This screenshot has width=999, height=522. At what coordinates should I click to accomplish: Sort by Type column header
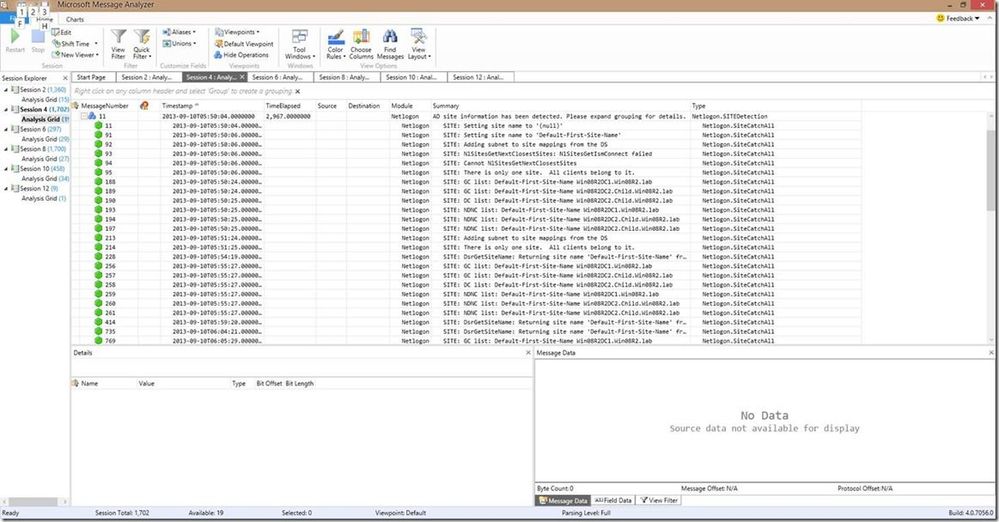tap(699, 106)
